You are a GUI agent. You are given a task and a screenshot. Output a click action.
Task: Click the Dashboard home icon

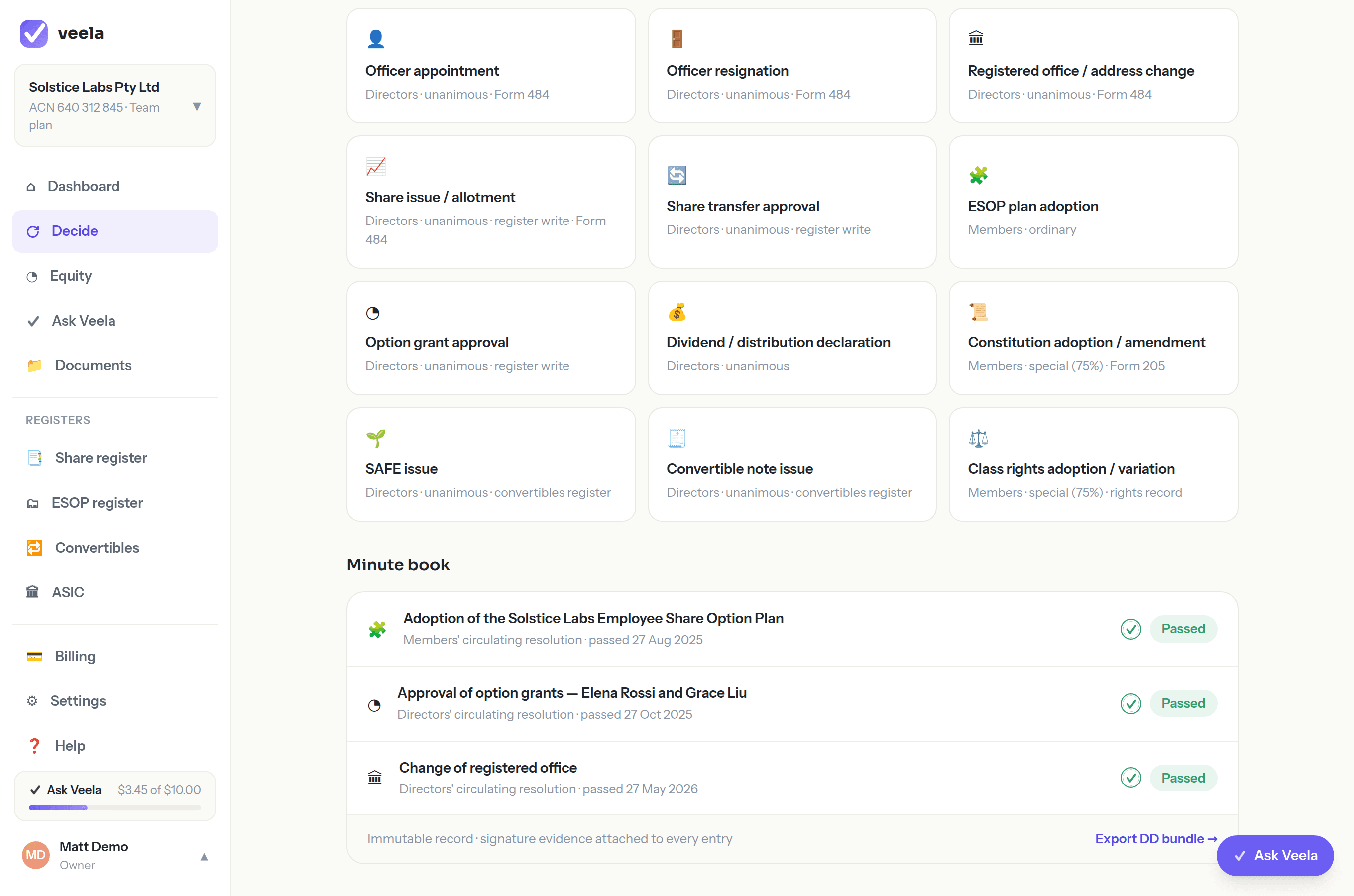31,187
